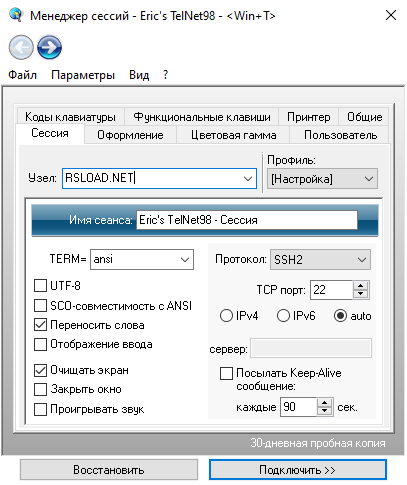Click the back arrow navigation icon
Screen dimensions: 407x485
tap(21, 48)
